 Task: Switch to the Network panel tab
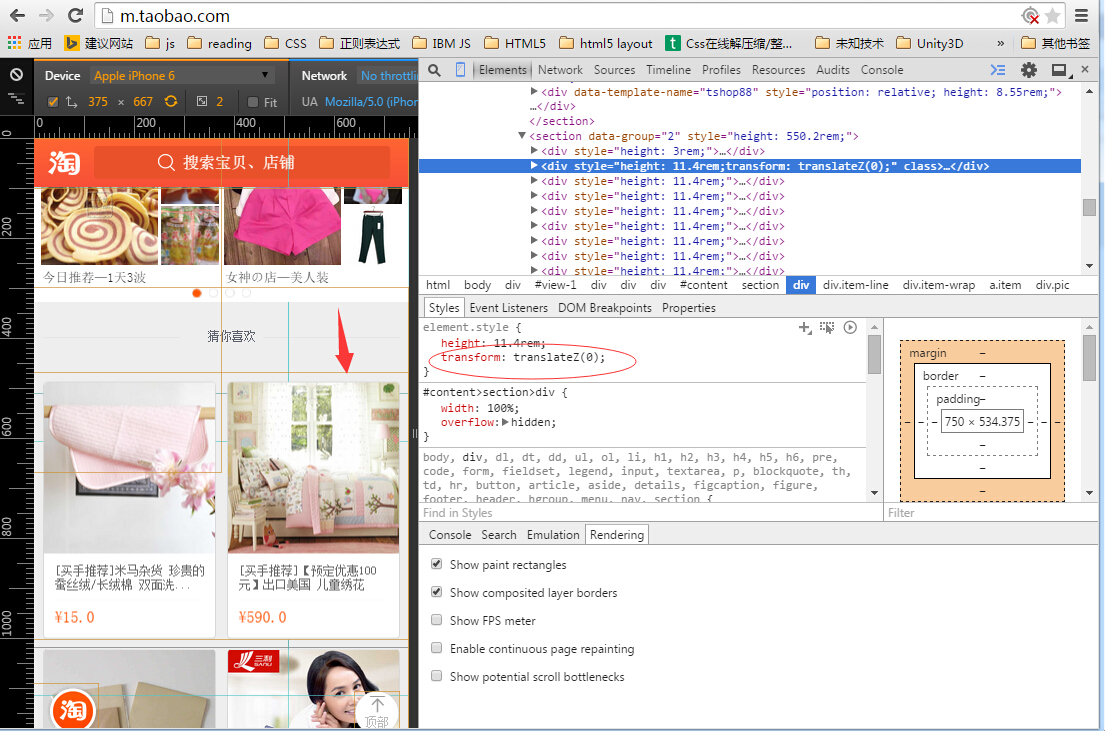click(x=560, y=70)
